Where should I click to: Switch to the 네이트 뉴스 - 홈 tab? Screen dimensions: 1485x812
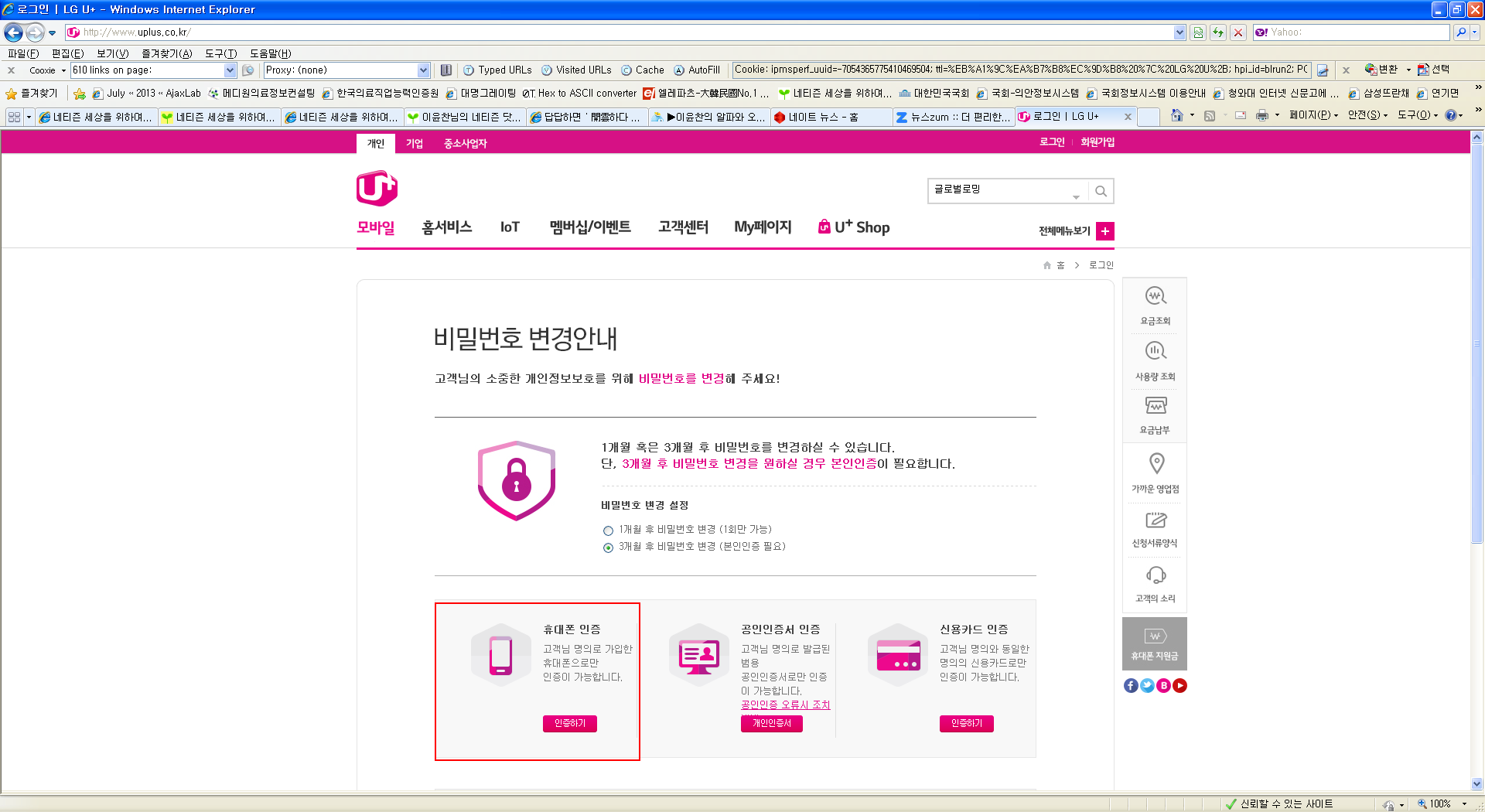pyautogui.click(x=831, y=117)
